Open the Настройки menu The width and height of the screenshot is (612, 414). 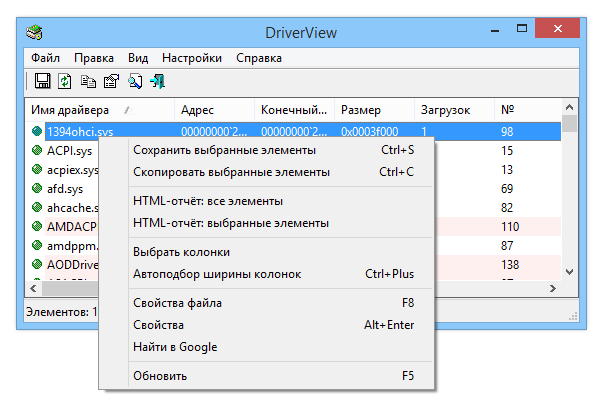191,58
